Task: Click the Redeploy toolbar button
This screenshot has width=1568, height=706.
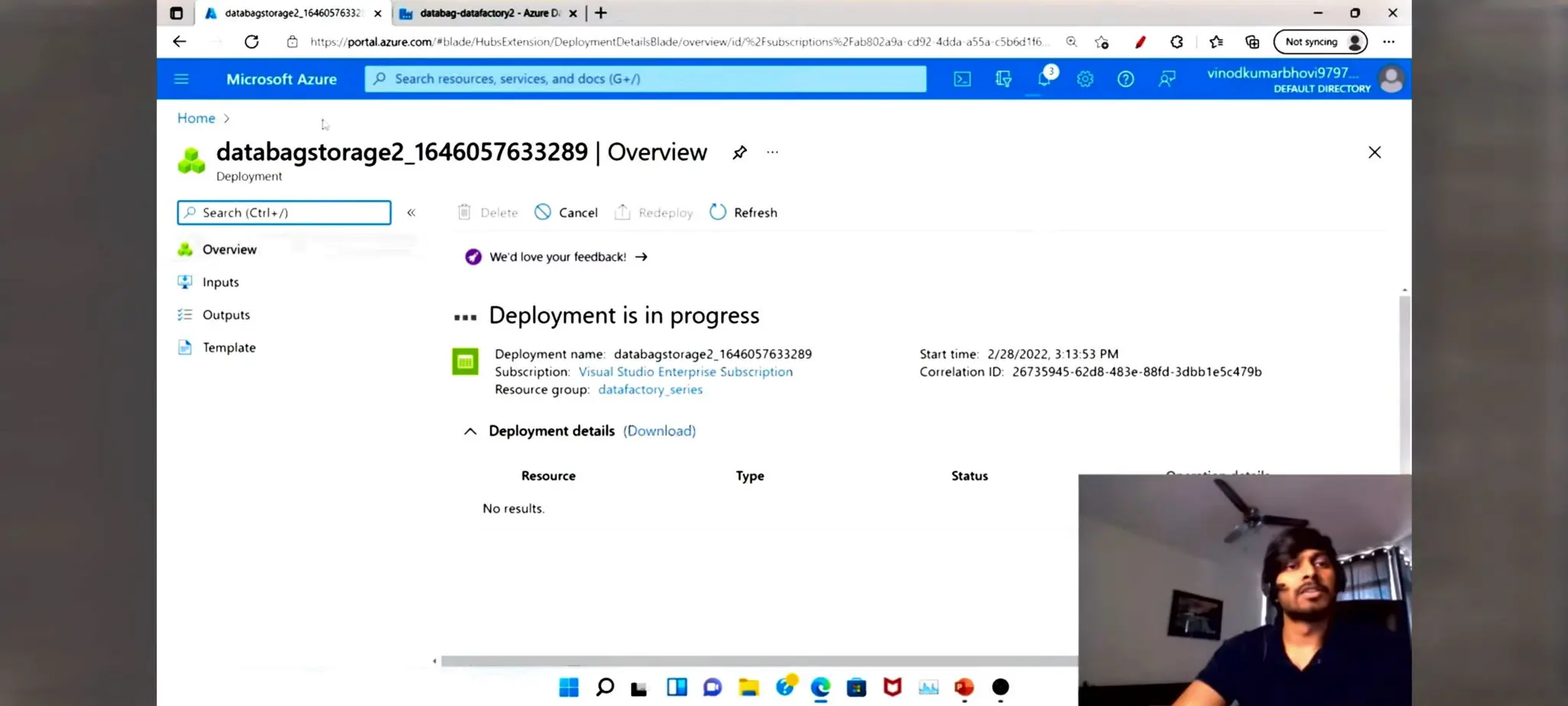Action: (x=654, y=212)
